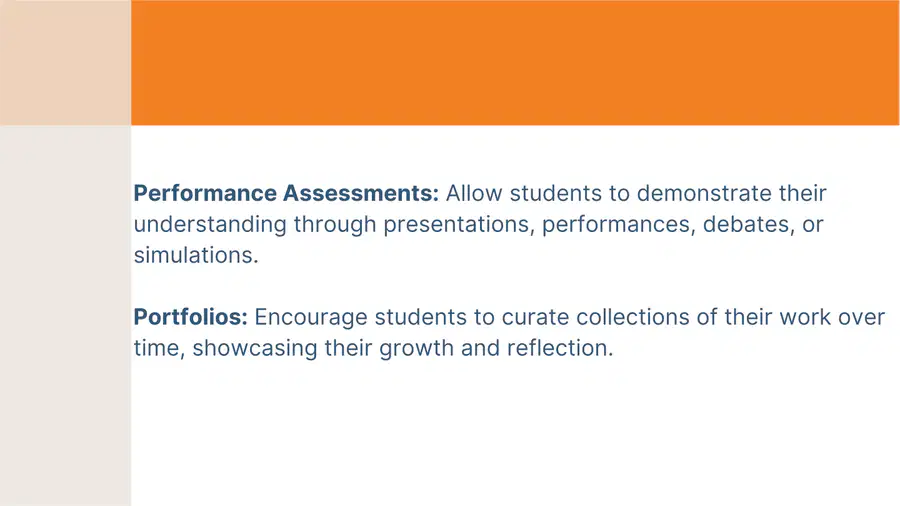Click the word 'understanding' starting second line

(210, 225)
